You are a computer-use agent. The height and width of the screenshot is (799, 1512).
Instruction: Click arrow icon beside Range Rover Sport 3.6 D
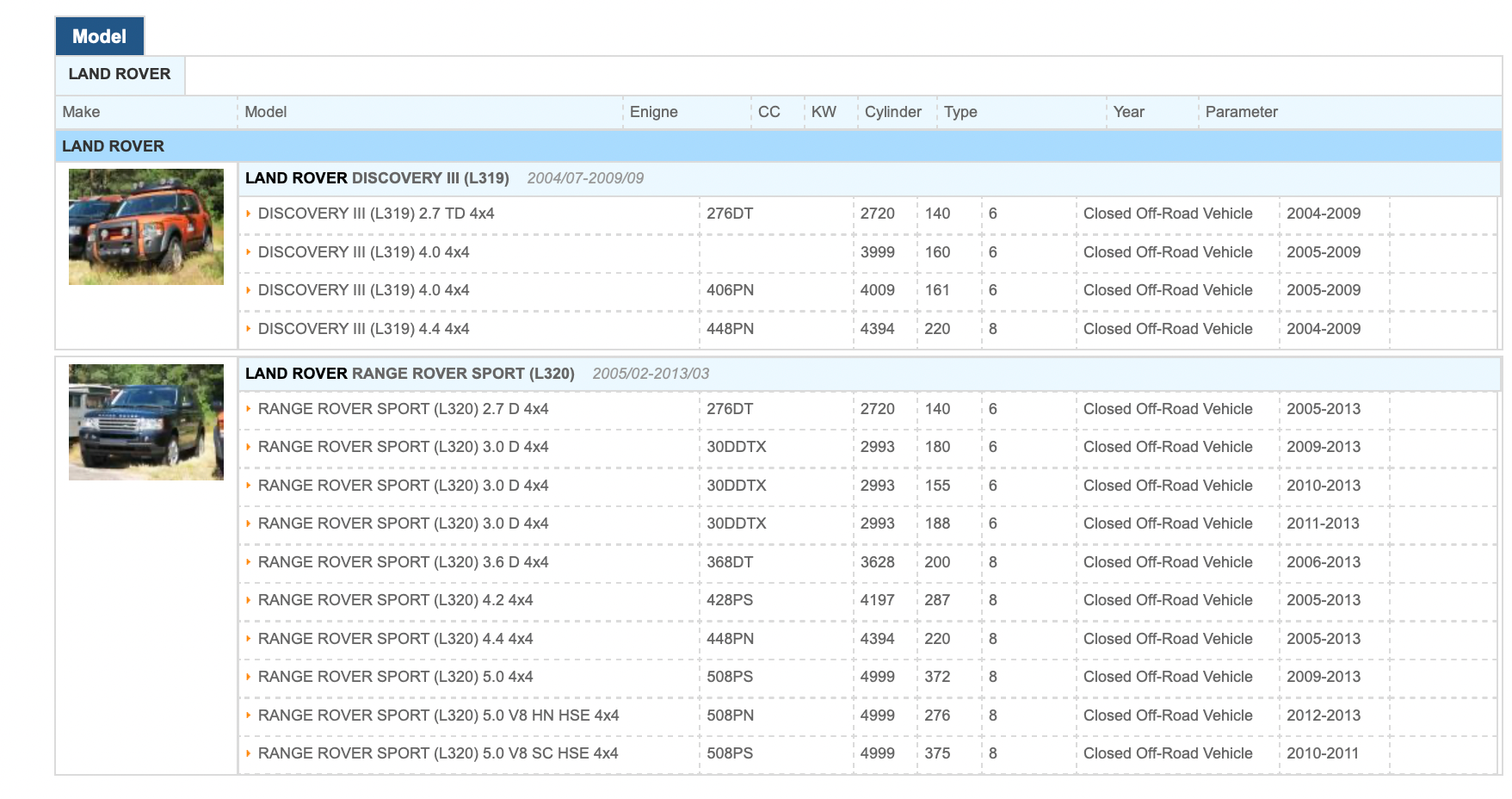249,562
